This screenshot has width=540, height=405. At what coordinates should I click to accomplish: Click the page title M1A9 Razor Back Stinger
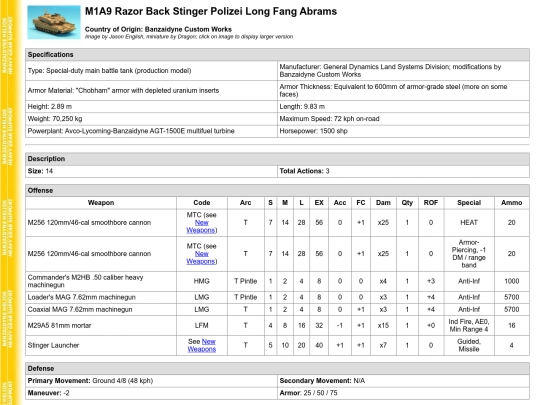pos(211,11)
